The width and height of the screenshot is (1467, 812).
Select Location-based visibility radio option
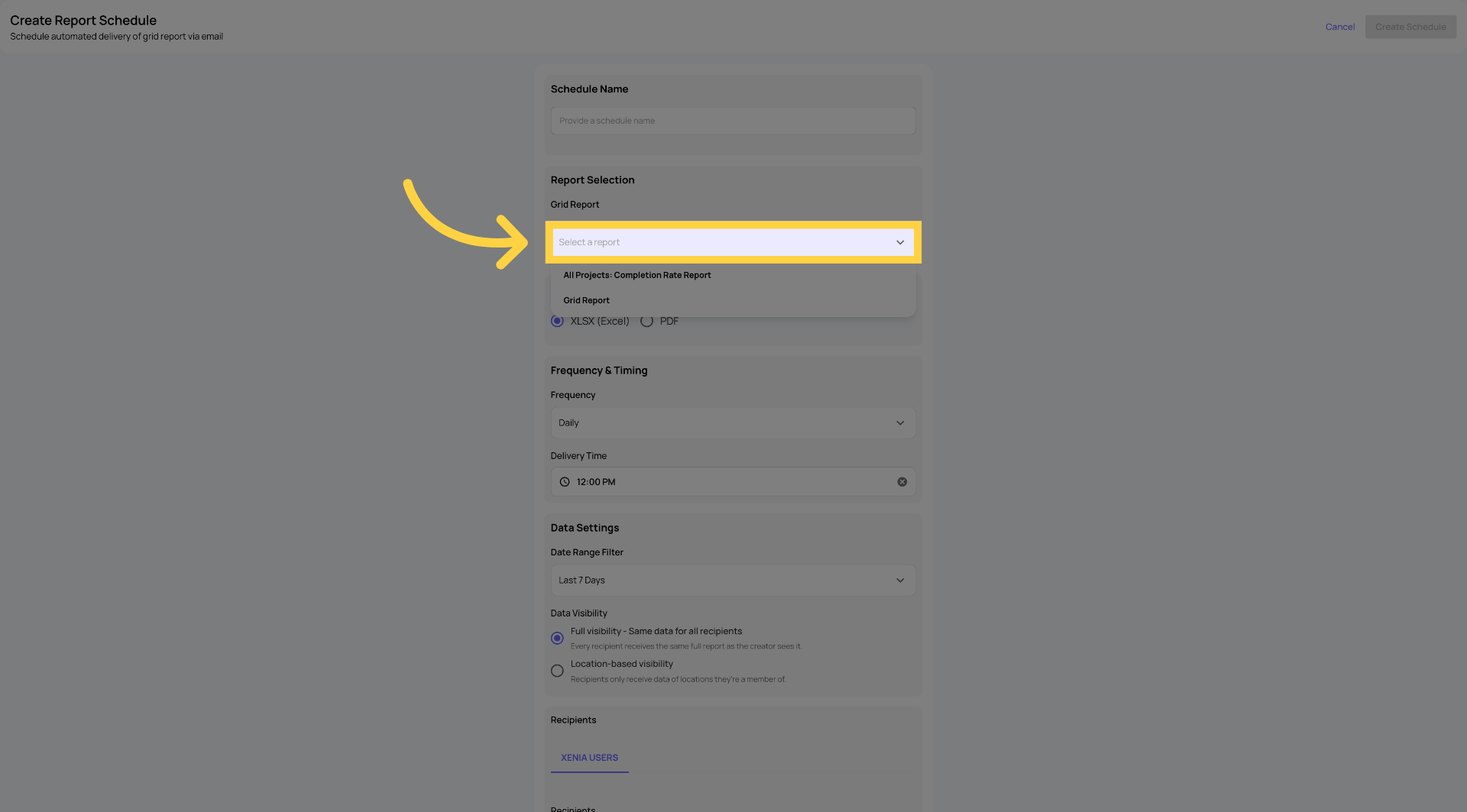click(557, 671)
